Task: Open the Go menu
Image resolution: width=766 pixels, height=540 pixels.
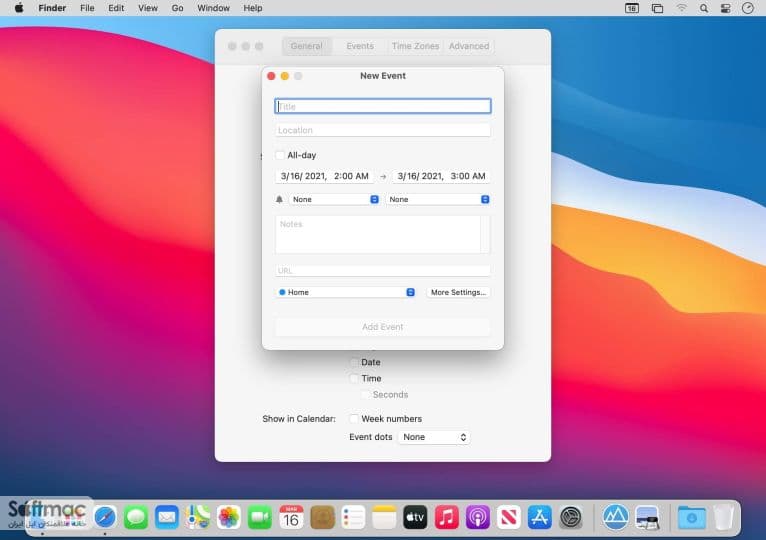Action: [177, 8]
